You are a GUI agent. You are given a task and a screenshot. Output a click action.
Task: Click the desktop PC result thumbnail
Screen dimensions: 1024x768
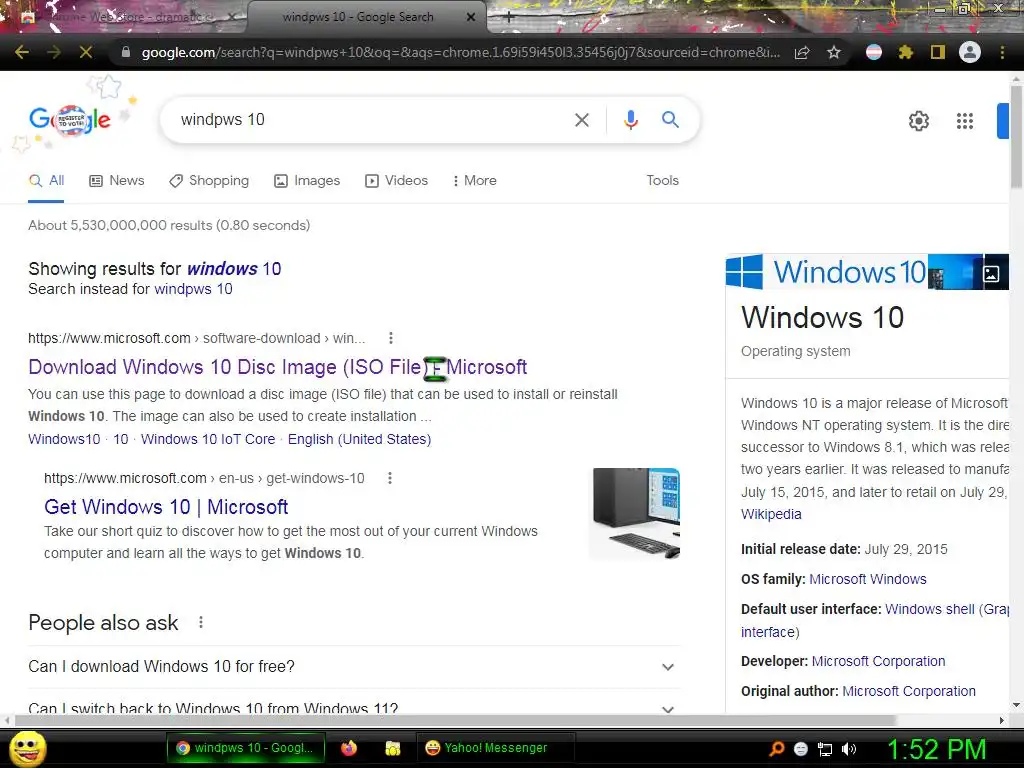(635, 514)
